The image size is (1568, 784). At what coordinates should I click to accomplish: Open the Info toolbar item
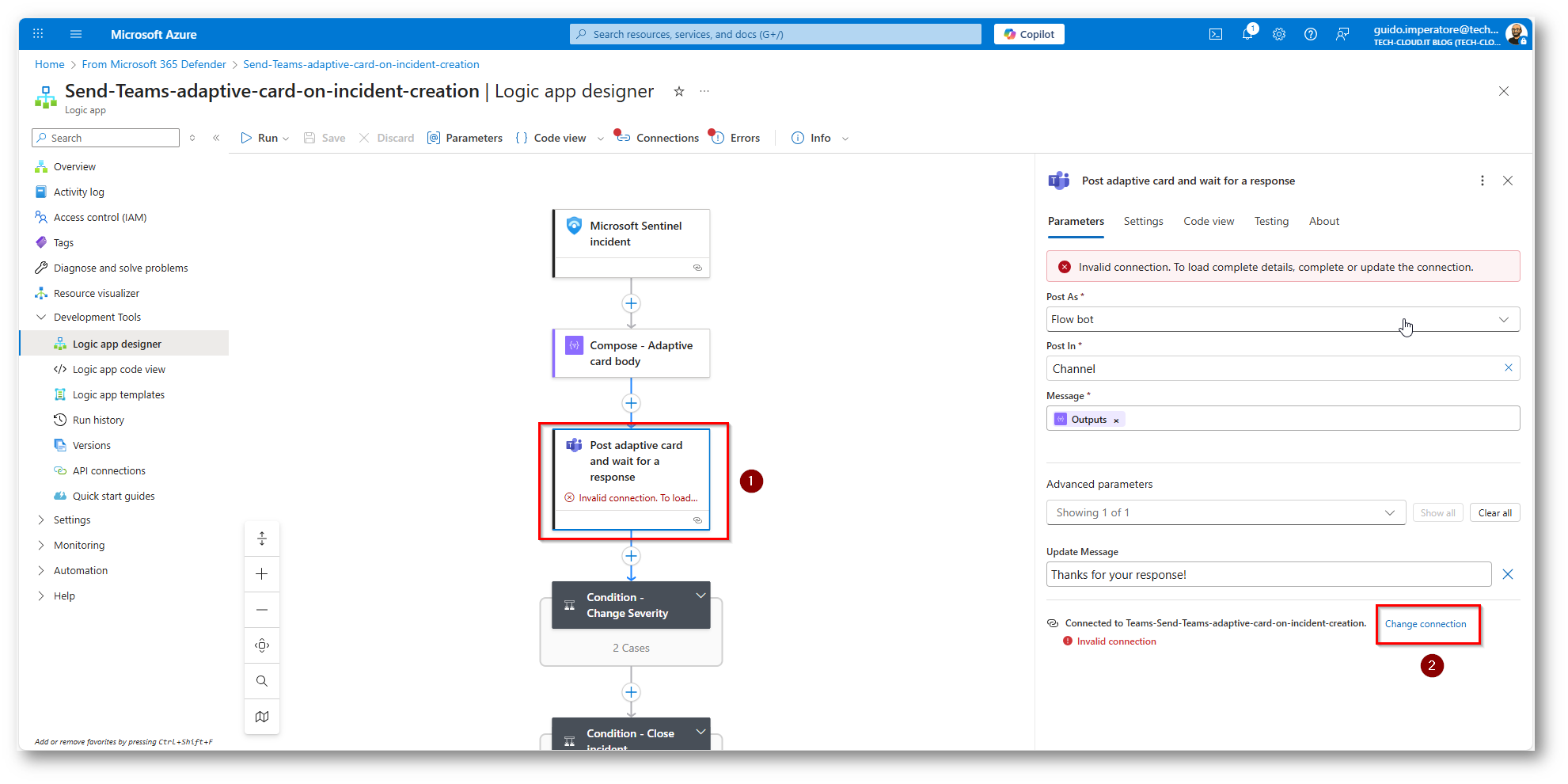pos(811,138)
